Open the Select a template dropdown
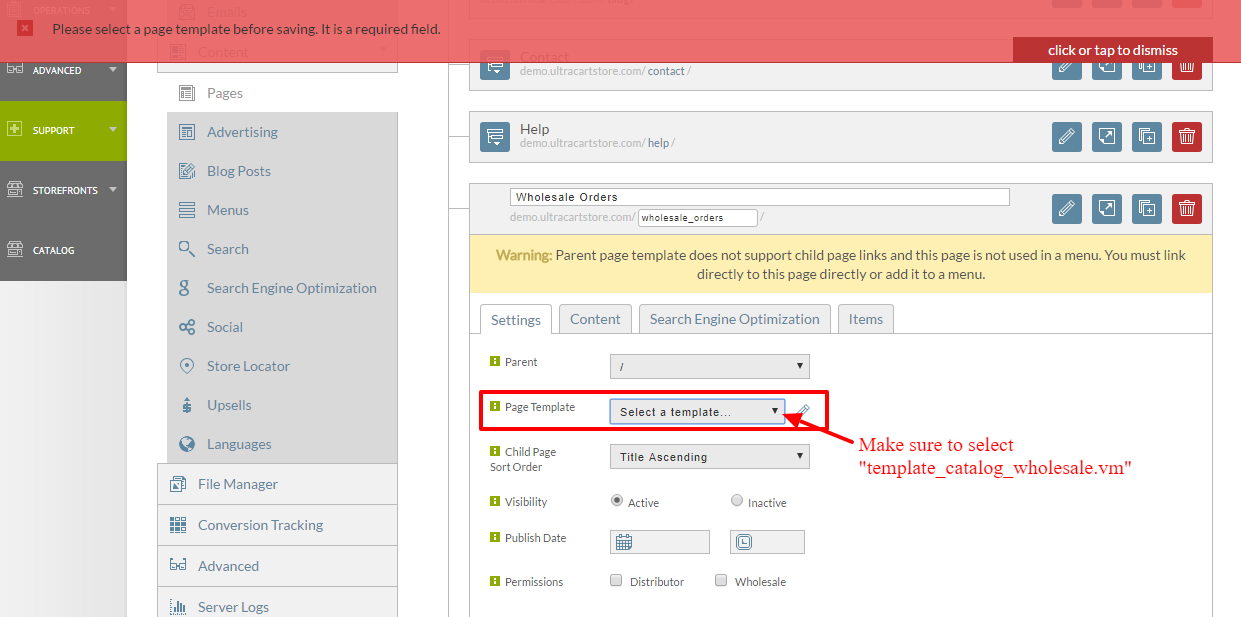The width and height of the screenshot is (1241, 617). pos(698,411)
